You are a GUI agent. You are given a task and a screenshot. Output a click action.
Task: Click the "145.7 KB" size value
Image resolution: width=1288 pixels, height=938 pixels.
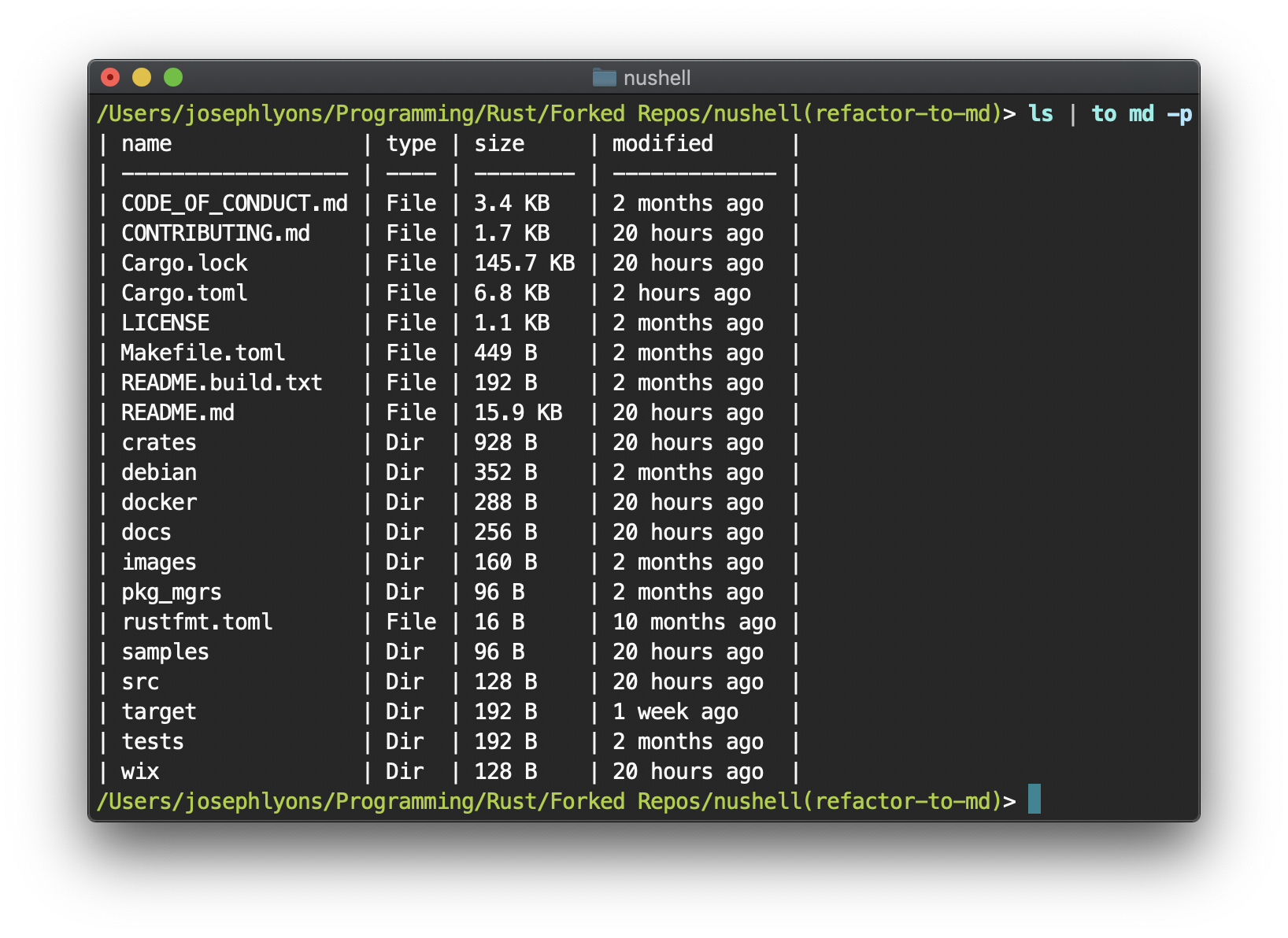(524, 264)
